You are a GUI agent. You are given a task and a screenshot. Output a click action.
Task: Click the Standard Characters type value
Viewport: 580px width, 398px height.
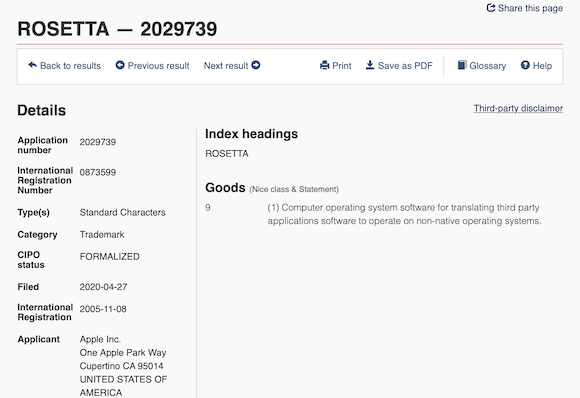(x=122, y=212)
